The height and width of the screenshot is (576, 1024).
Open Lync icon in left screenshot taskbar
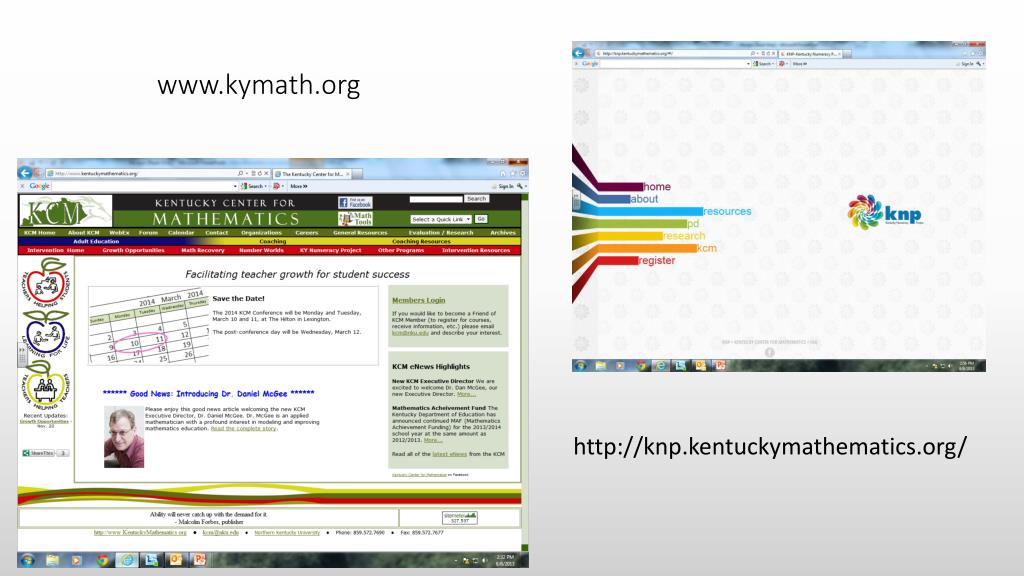tap(151, 560)
